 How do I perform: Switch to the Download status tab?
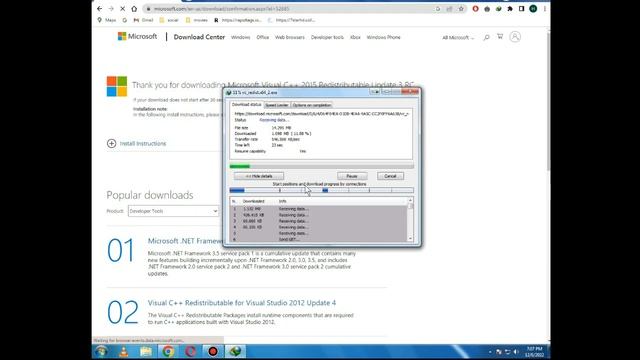[x=246, y=104]
